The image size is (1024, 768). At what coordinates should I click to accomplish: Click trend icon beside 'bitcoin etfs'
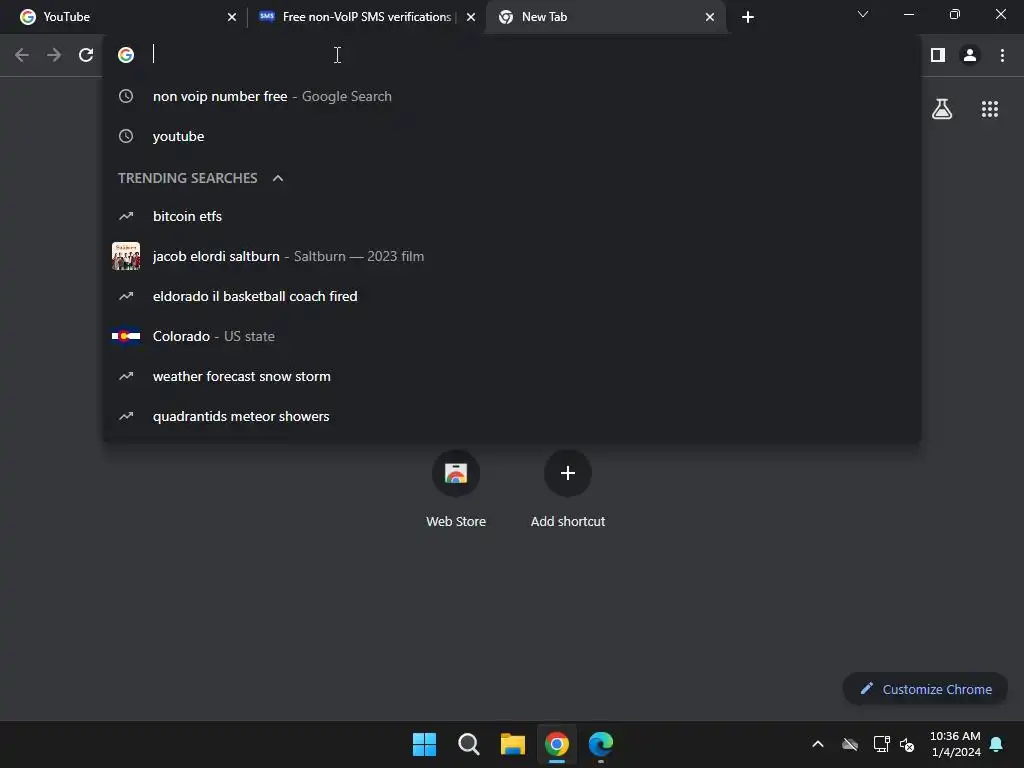coord(126,216)
